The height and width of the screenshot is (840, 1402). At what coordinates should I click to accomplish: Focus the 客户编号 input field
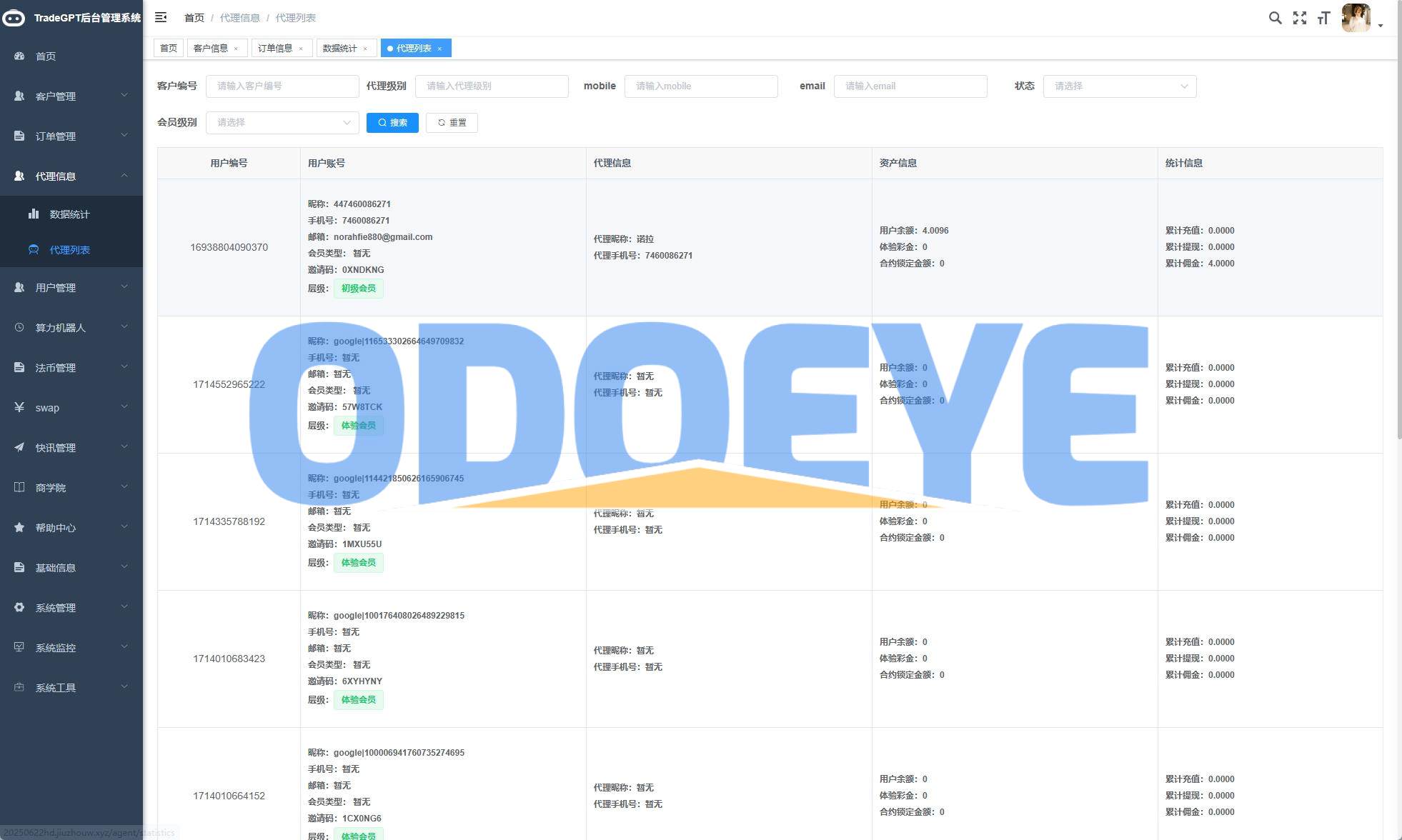(x=282, y=86)
